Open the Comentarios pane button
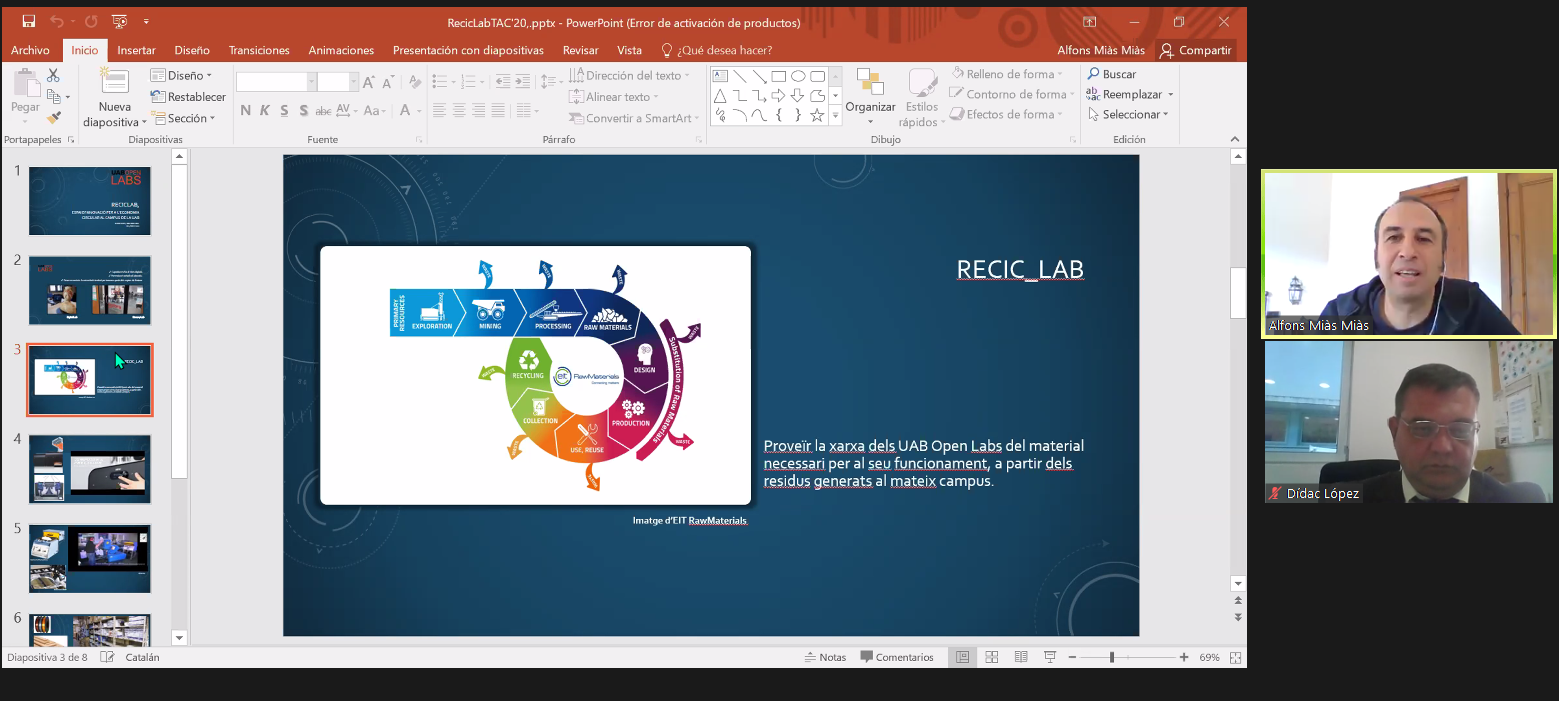The width and height of the screenshot is (1559, 701). click(897, 657)
